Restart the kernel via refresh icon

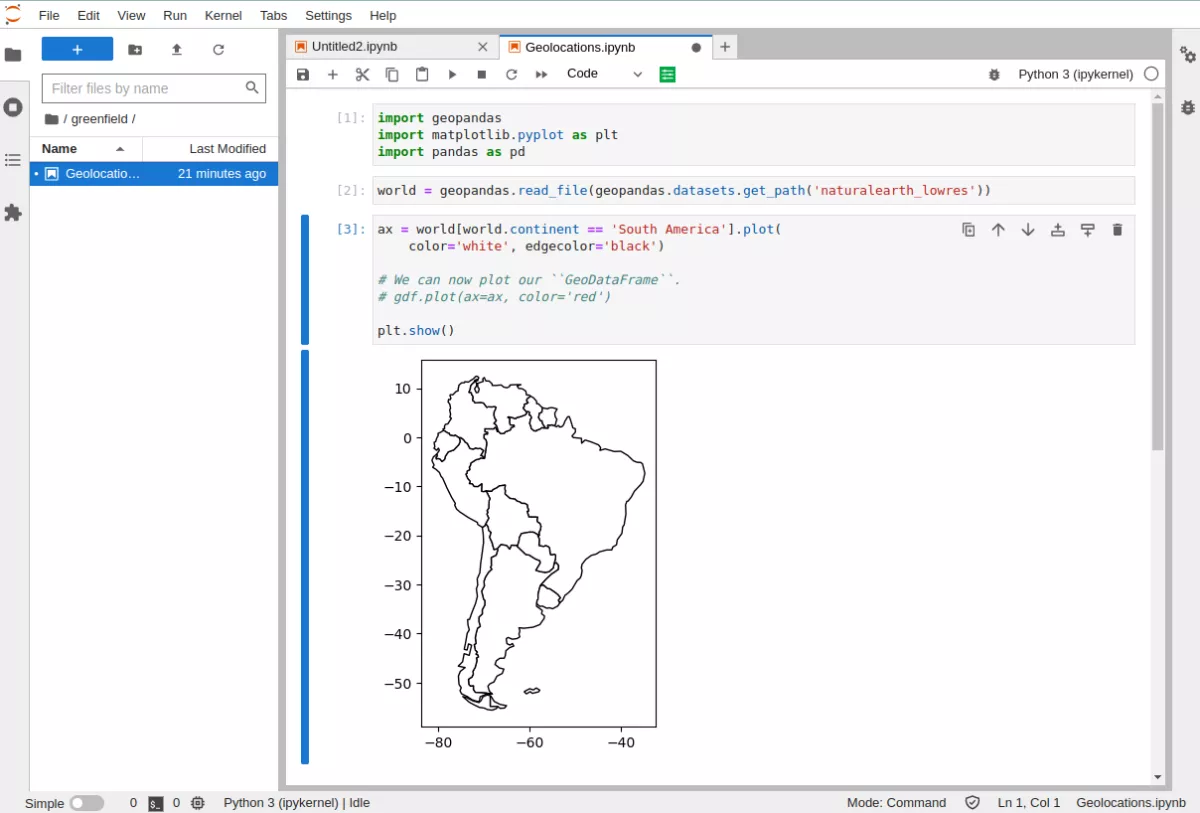[512, 74]
